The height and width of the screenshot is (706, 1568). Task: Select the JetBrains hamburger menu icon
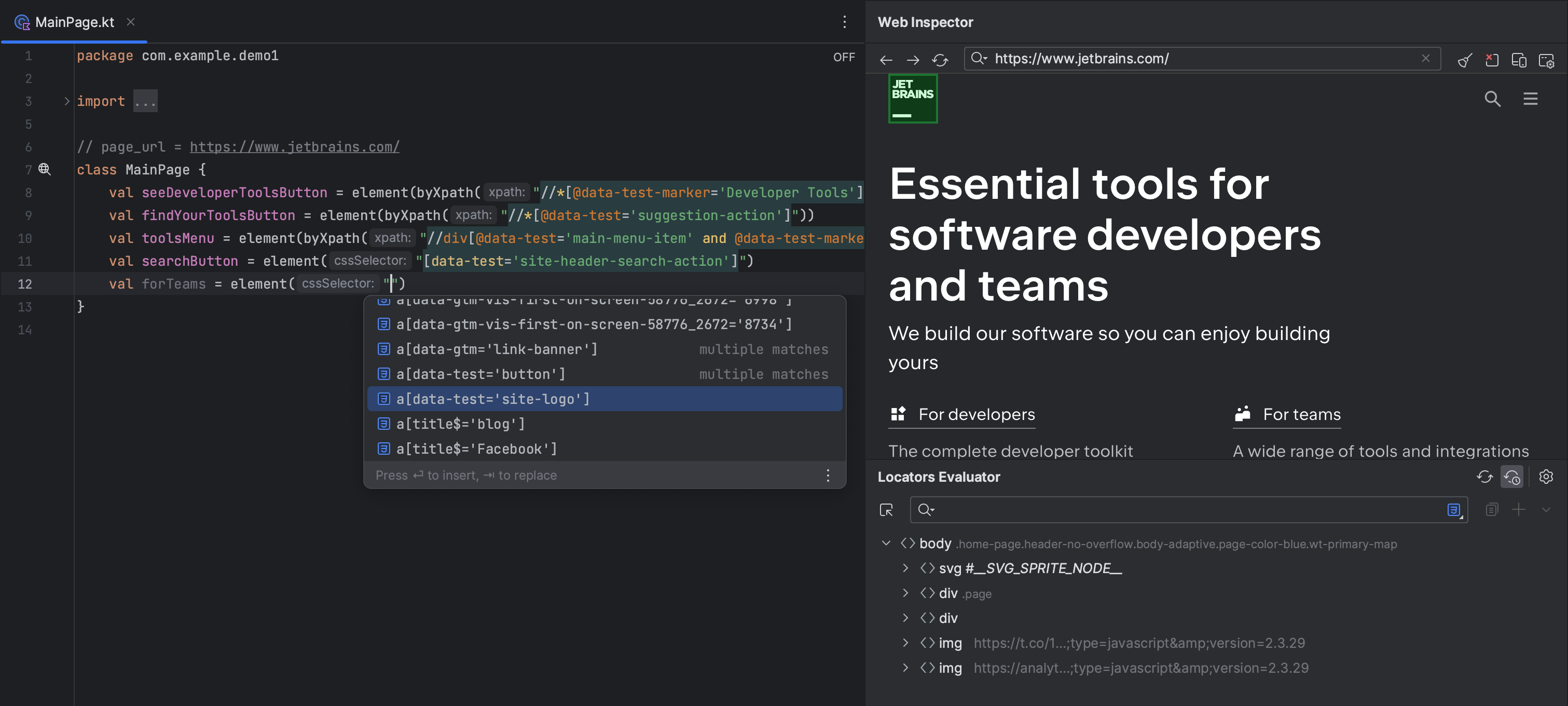tap(1530, 98)
